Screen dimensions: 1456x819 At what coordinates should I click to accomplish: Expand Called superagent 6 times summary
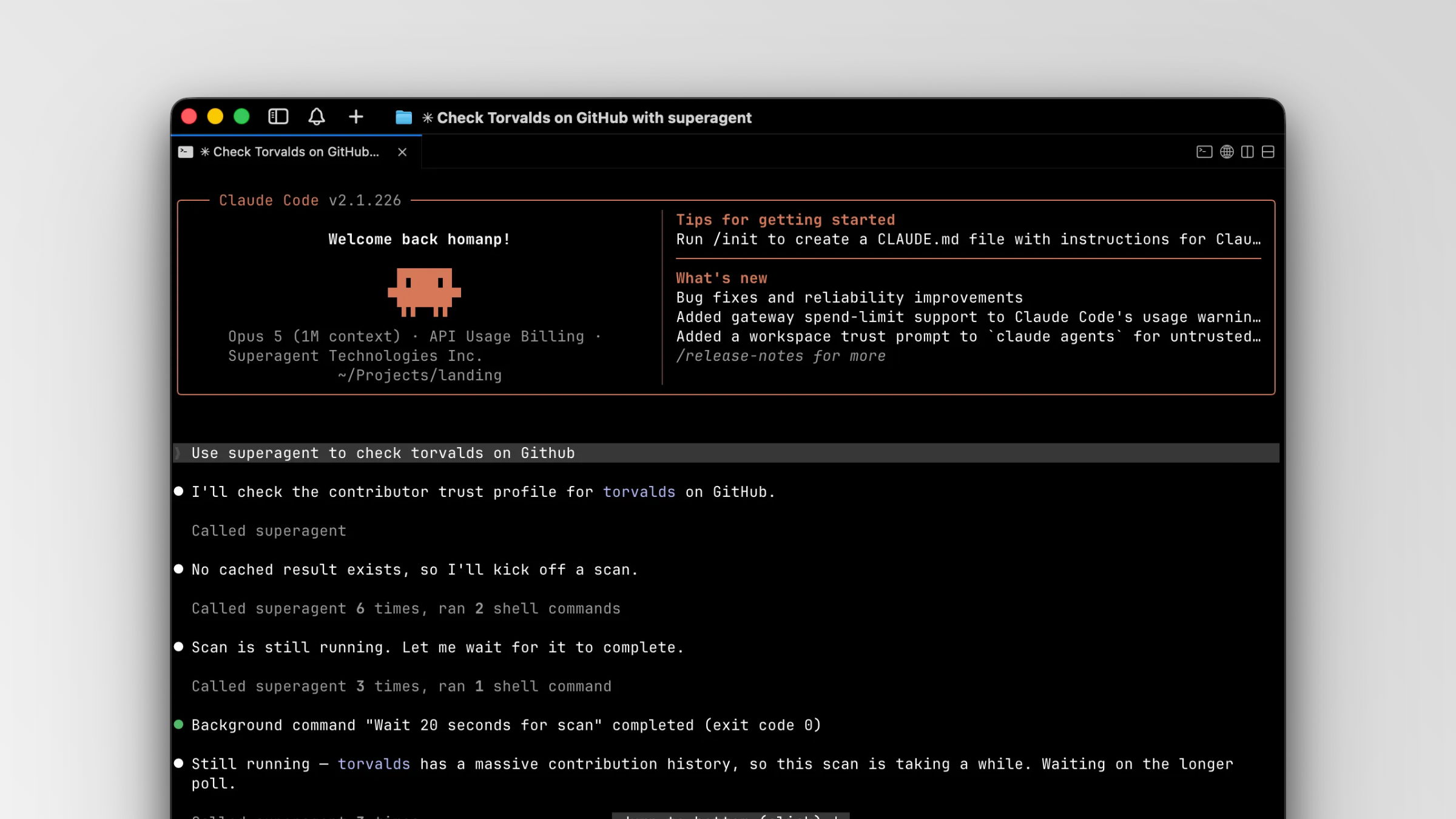click(x=406, y=608)
